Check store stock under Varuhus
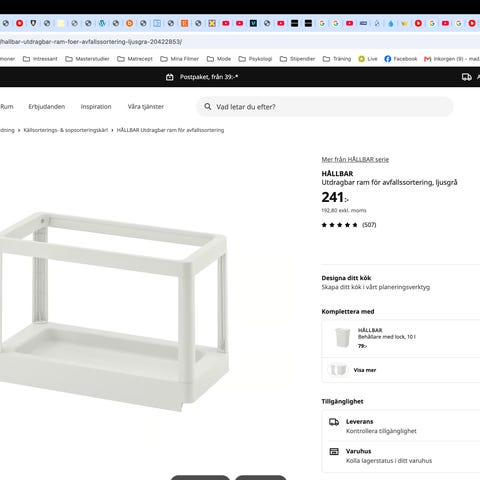Image resolution: width=480 pixels, height=480 pixels. [x=389, y=461]
